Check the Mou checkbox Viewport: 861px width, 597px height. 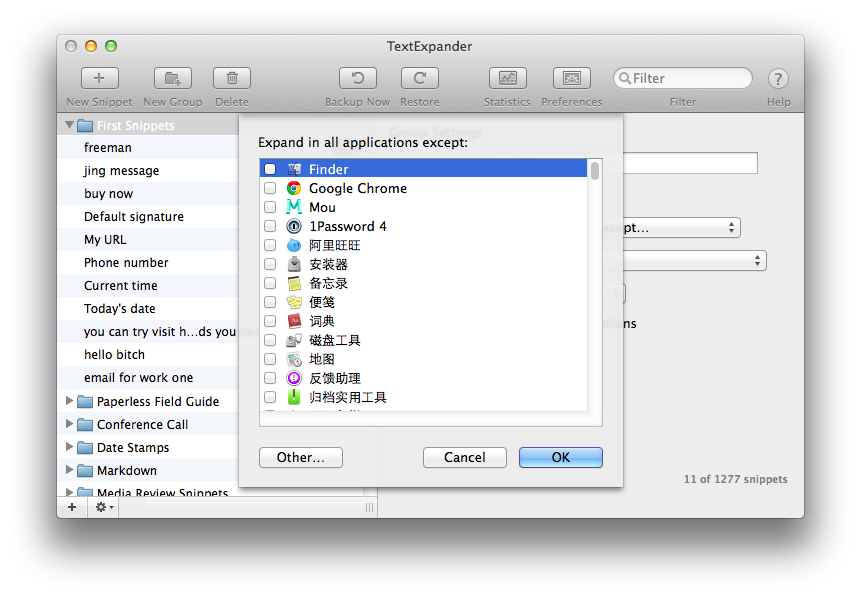[270, 207]
